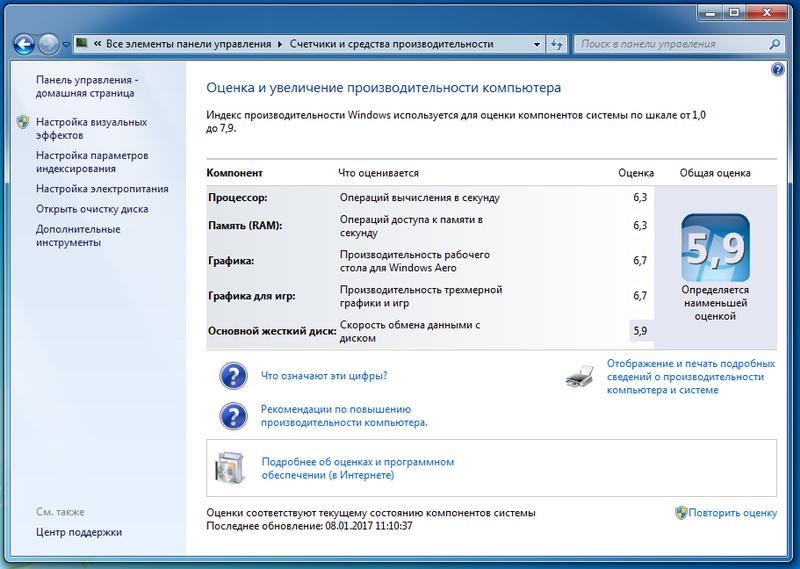Click 'Повторить оценку' to rerun assessment
The width and height of the screenshot is (800, 569).
[x=733, y=513]
